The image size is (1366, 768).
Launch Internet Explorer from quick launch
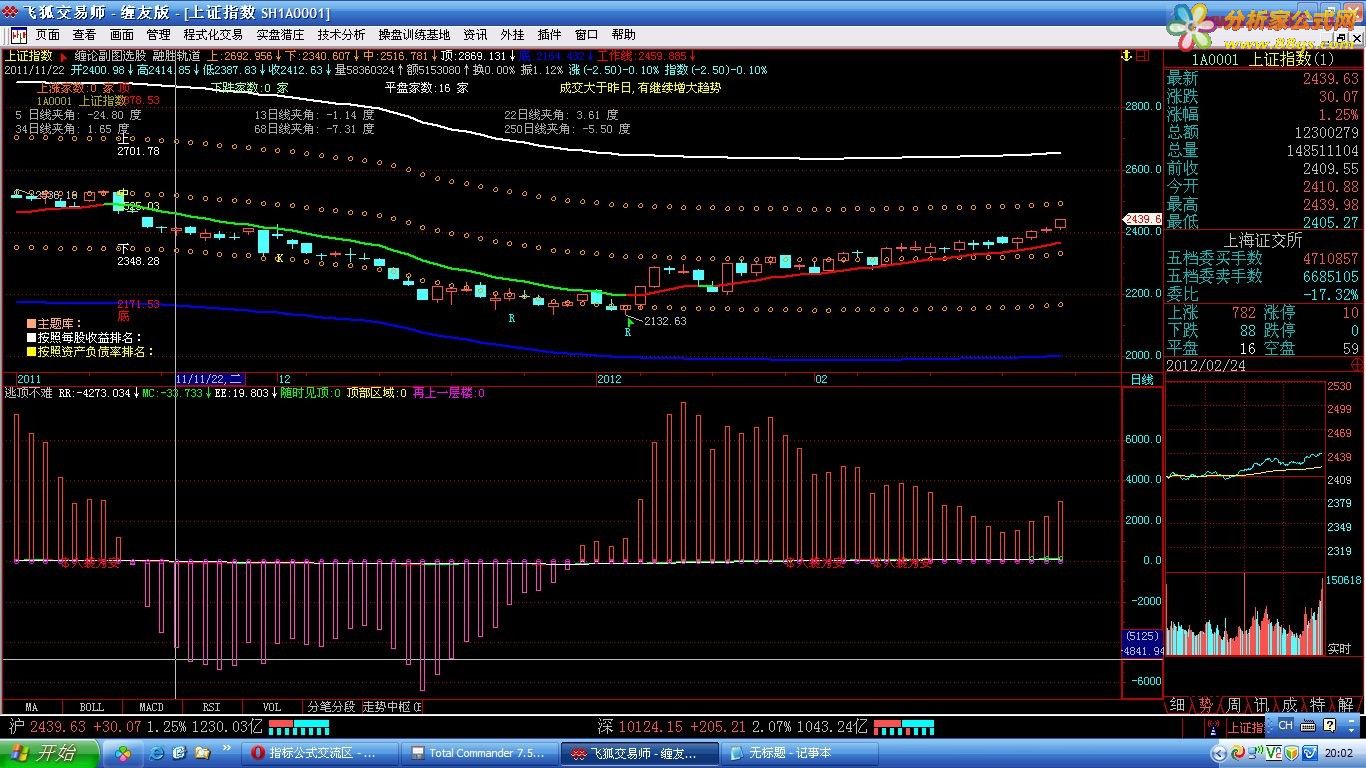[x=157, y=753]
